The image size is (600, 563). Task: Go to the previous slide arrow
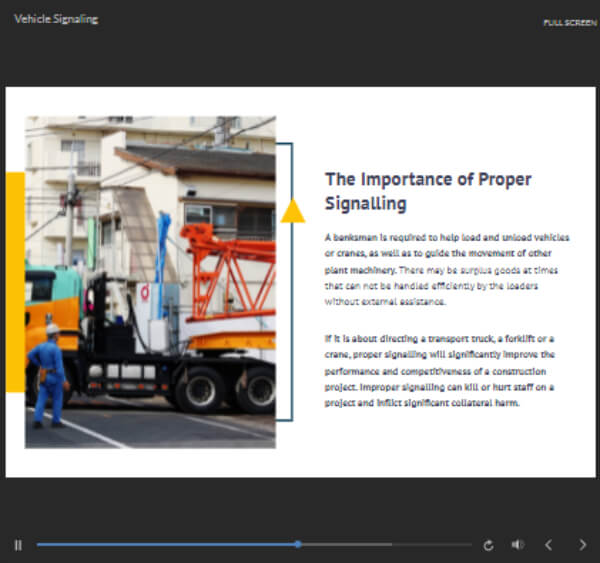(x=548, y=545)
